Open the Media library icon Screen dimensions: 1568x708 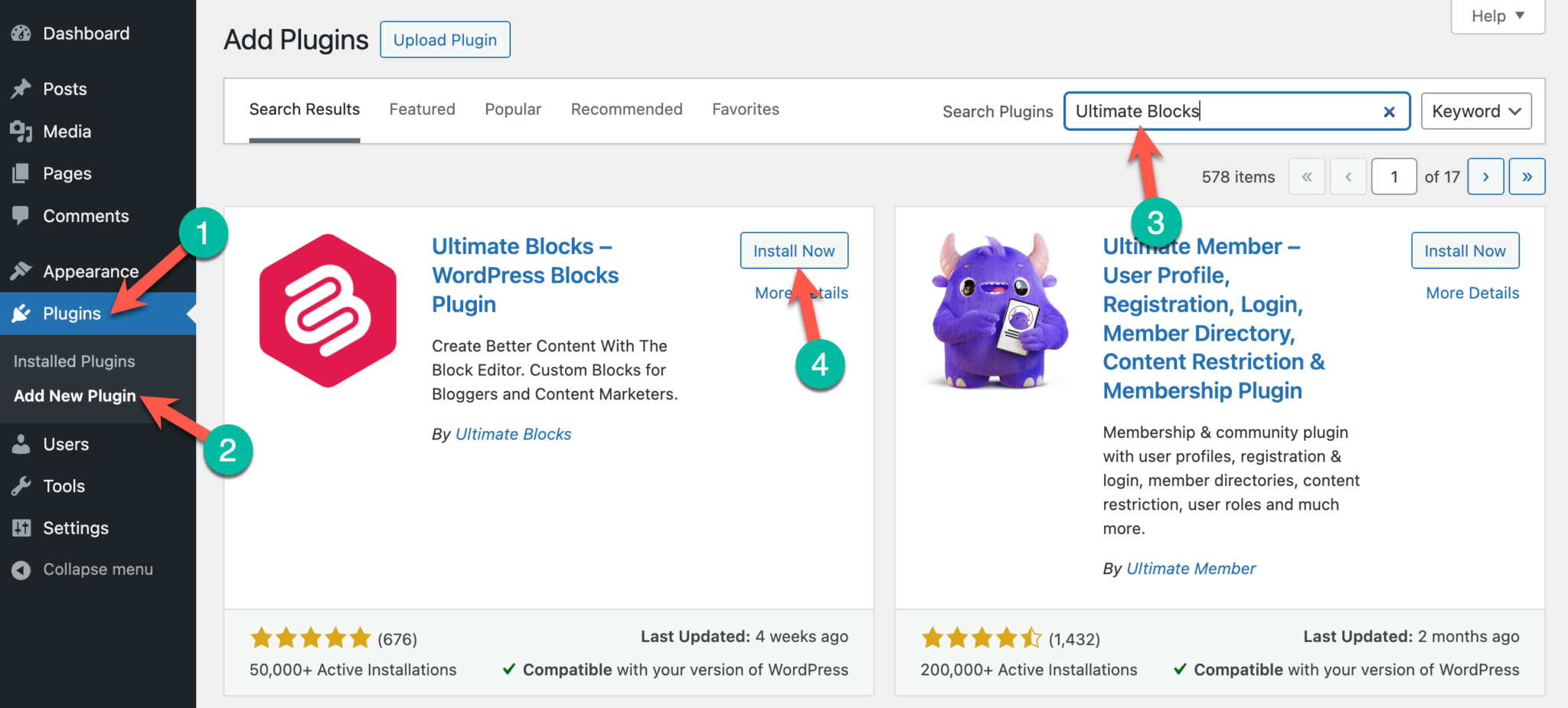[22, 131]
